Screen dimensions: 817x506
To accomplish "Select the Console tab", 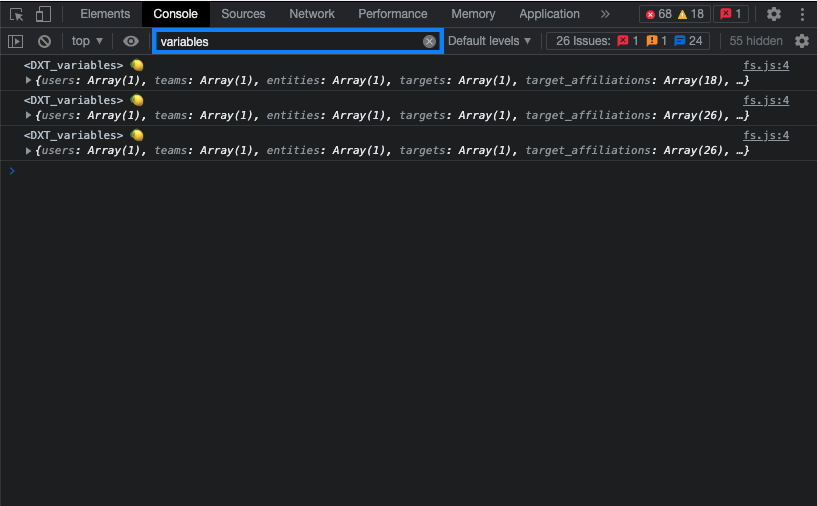I will coord(176,14).
